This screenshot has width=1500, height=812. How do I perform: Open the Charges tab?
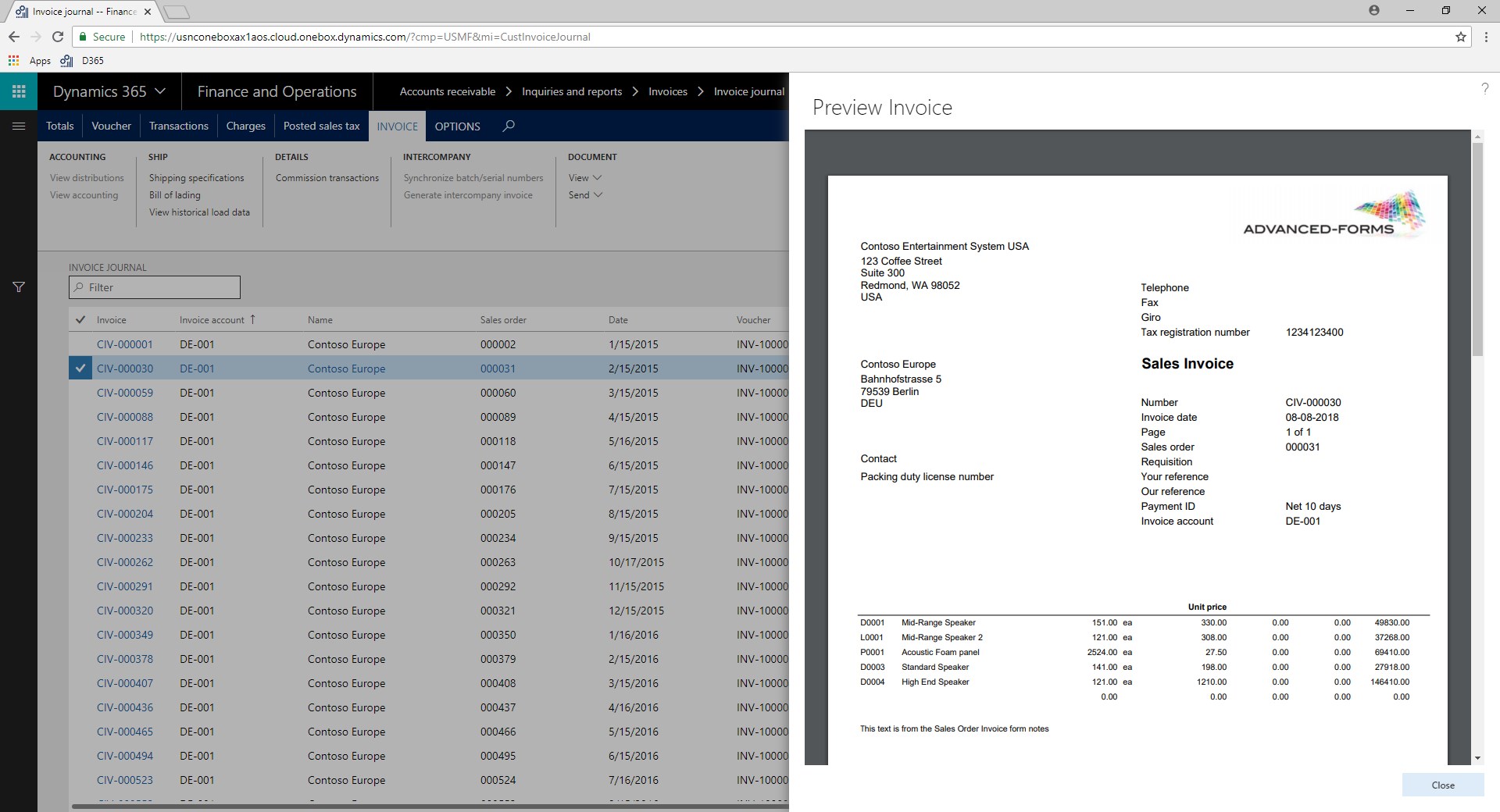(x=246, y=126)
